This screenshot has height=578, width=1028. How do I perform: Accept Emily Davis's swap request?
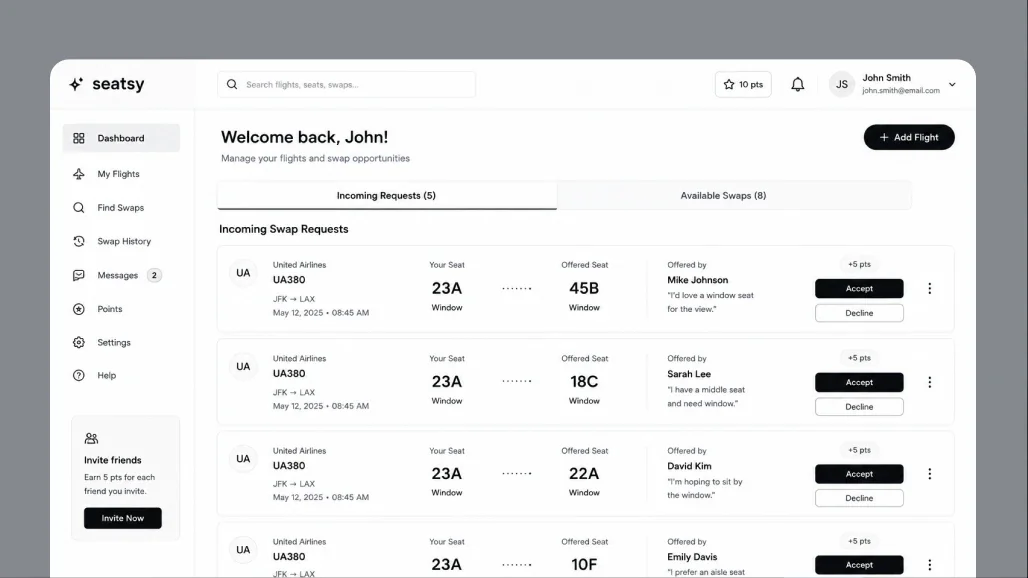pyautogui.click(x=859, y=565)
